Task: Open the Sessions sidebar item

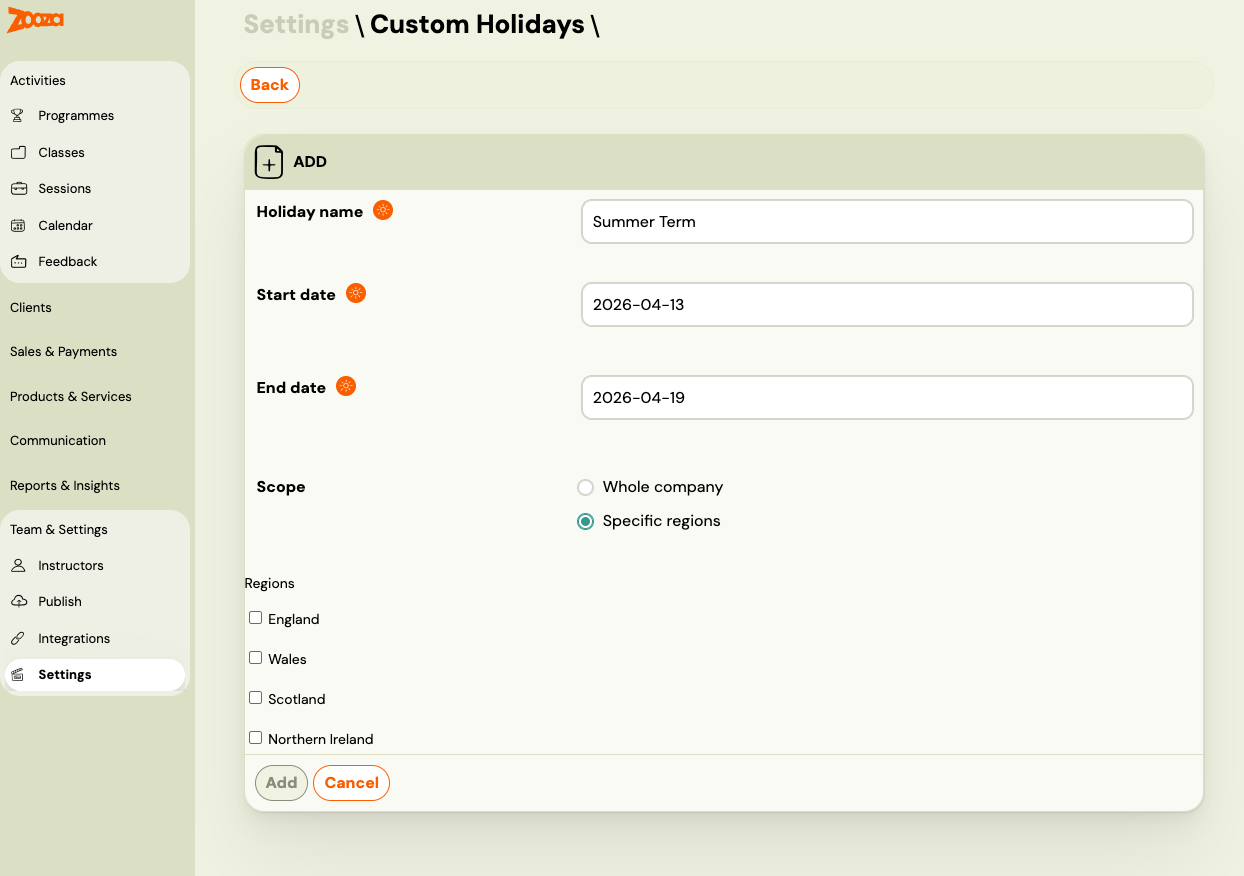Action: pos(64,188)
